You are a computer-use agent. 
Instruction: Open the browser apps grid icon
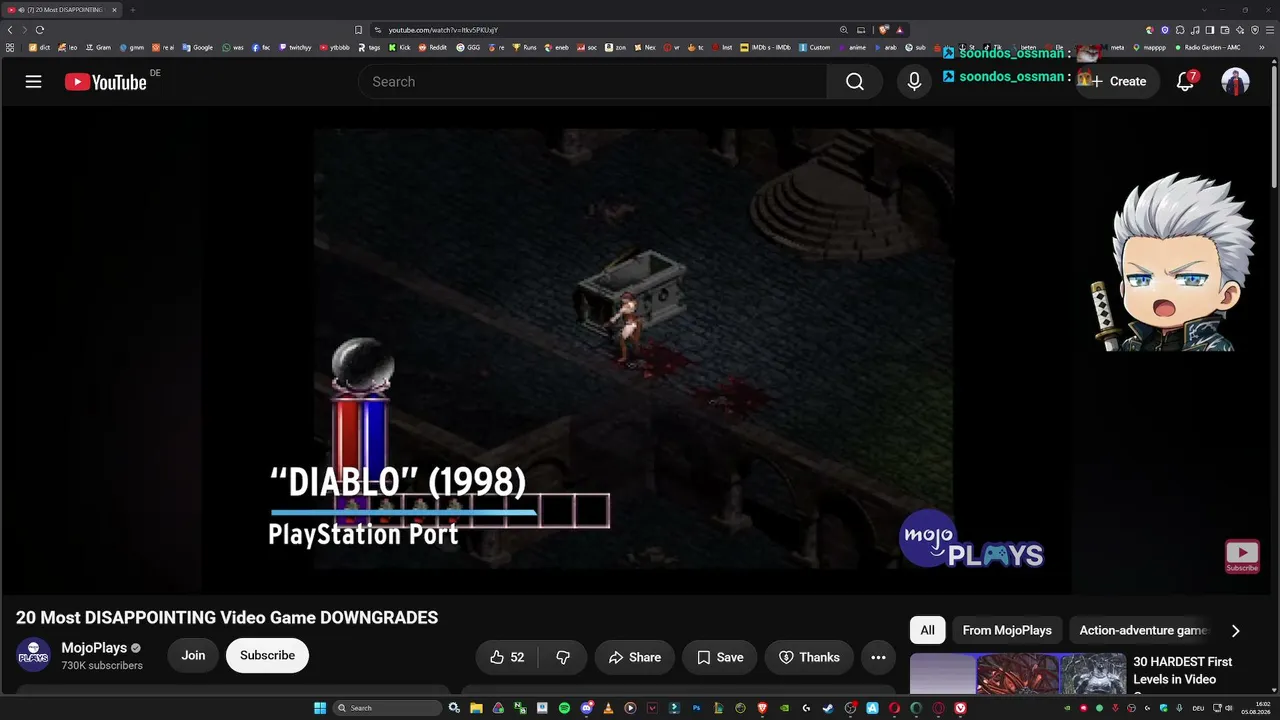pos(10,47)
